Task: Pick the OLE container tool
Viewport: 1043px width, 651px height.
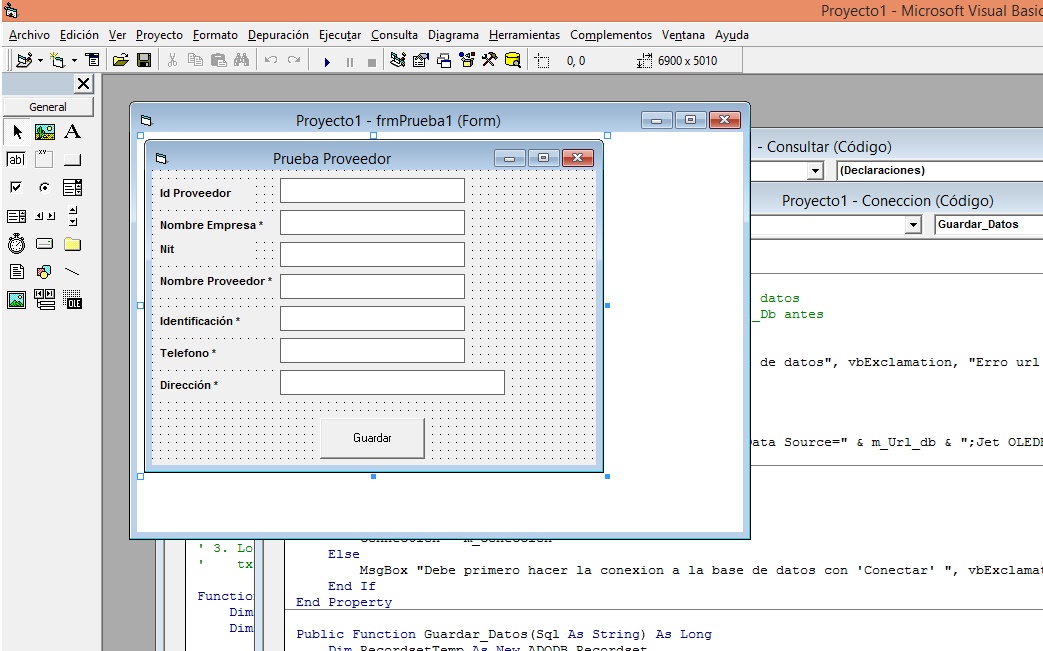Action: [x=73, y=300]
